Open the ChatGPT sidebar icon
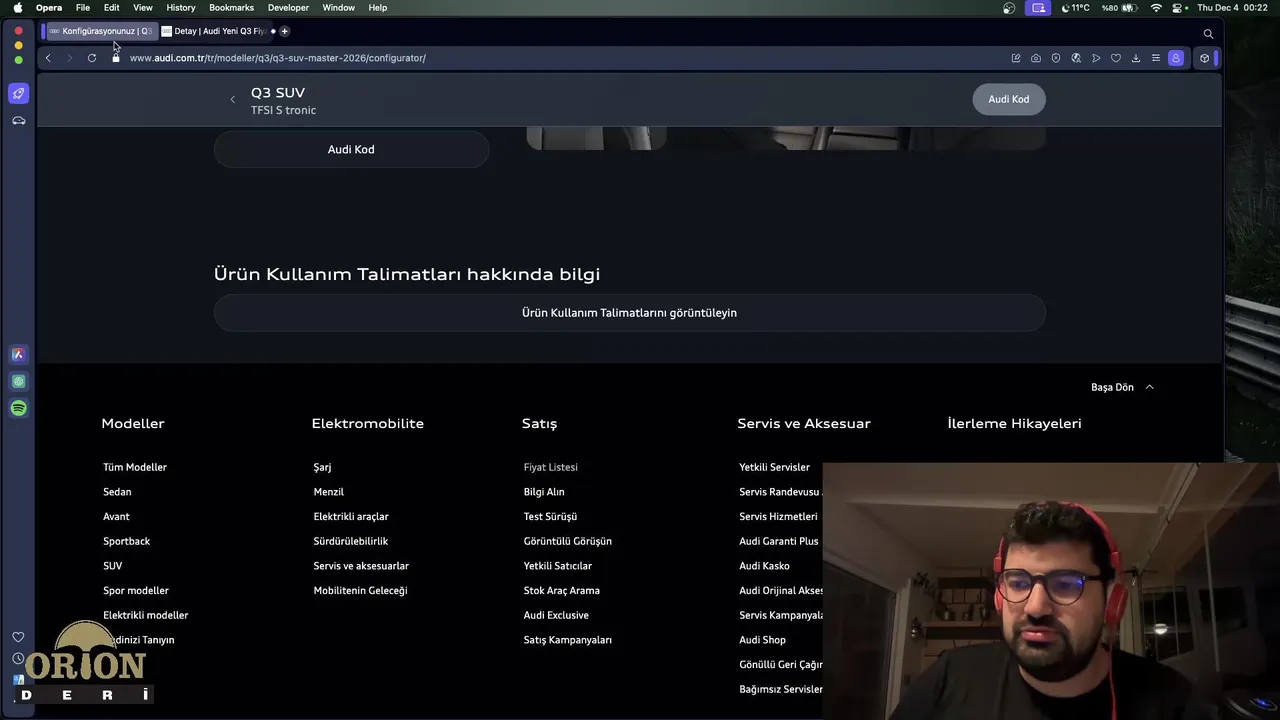This screenshot has width=1280, height=720. coord(18,381)
